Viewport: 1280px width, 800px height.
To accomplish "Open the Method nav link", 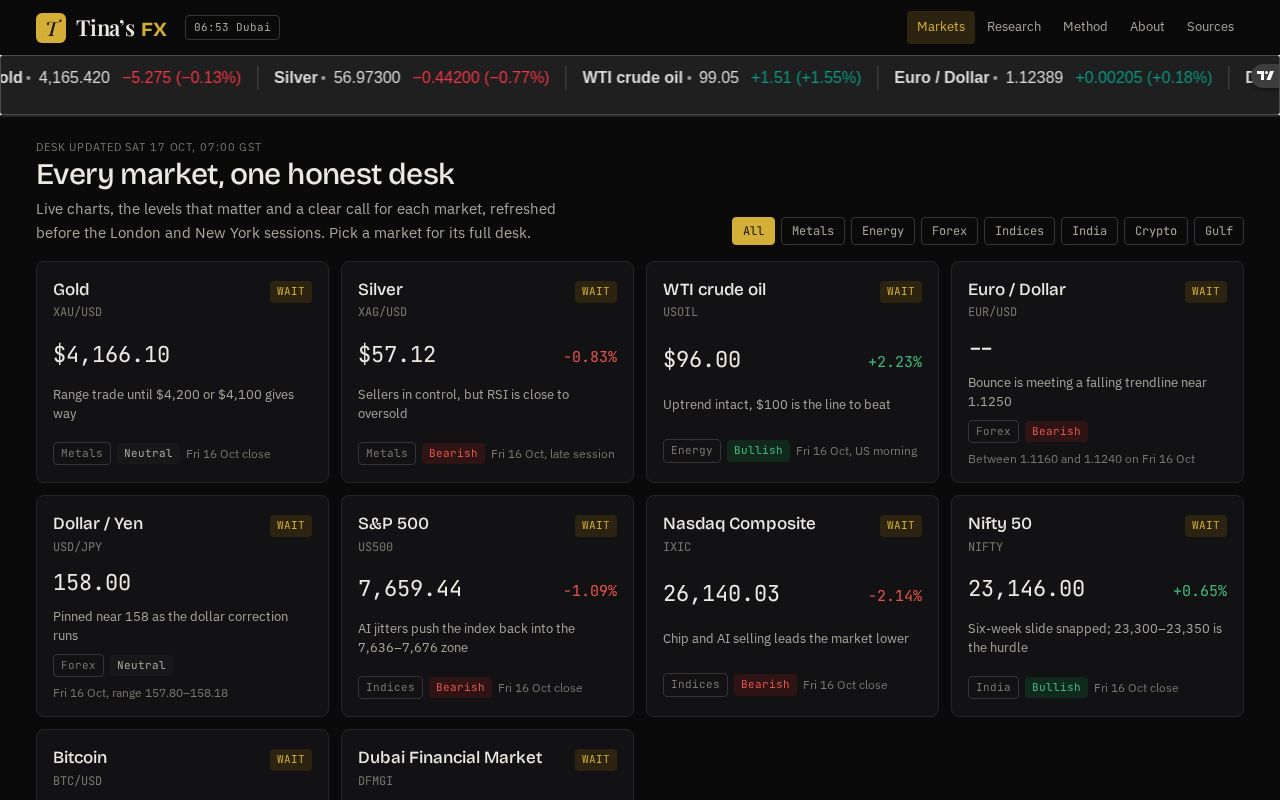I will pos(1085,27).
